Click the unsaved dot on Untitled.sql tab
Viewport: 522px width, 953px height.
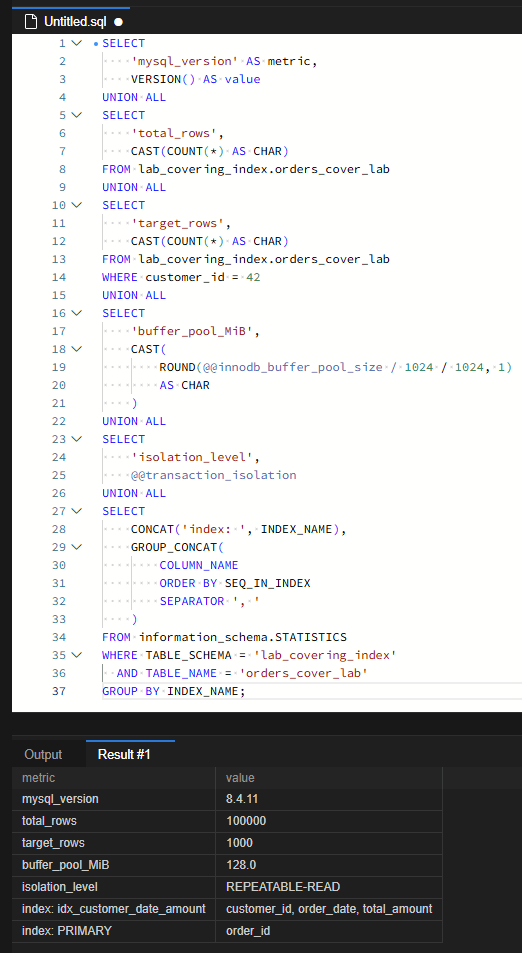118,22
